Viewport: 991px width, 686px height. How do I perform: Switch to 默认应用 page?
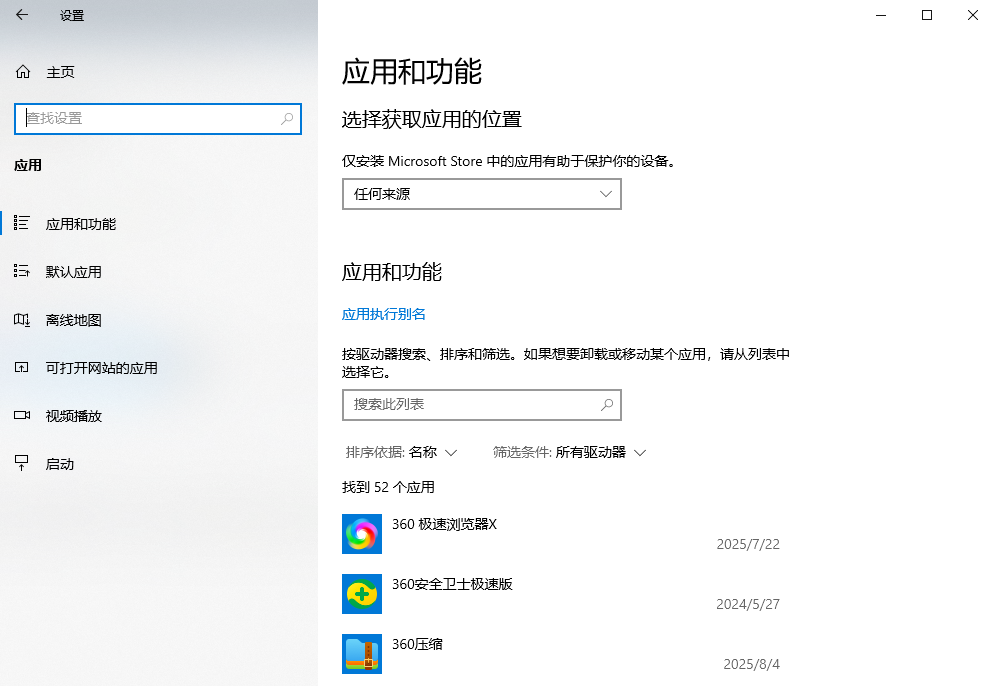point(73,272)
